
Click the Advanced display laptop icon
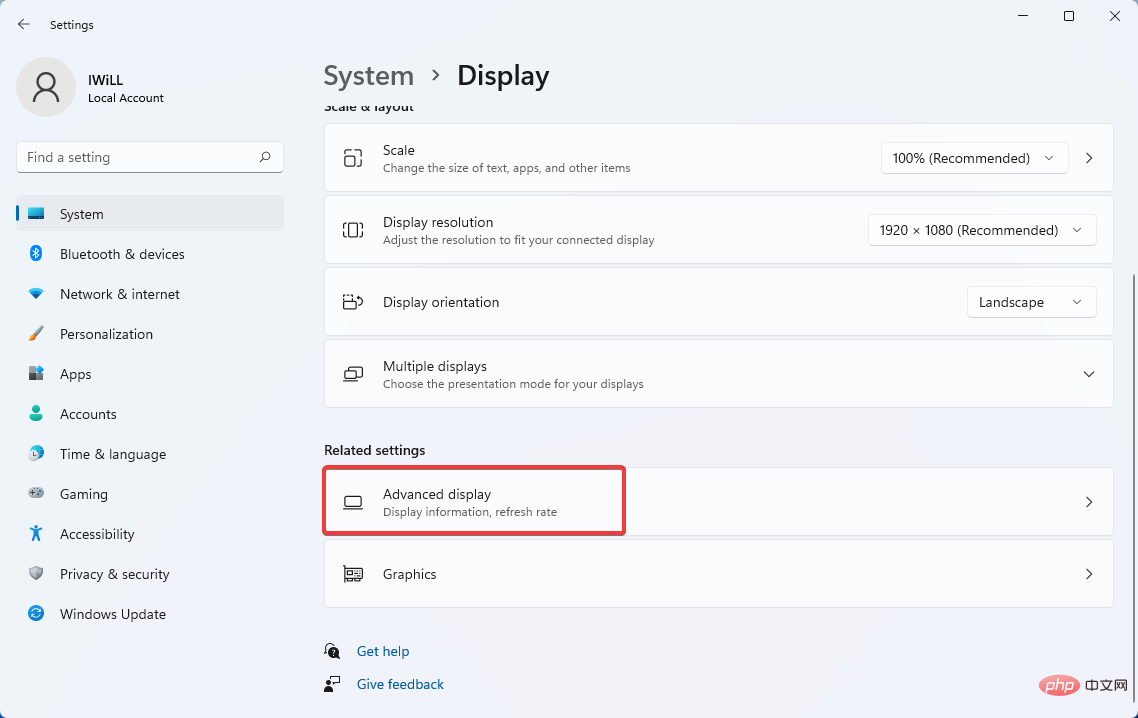coord(353,502)
